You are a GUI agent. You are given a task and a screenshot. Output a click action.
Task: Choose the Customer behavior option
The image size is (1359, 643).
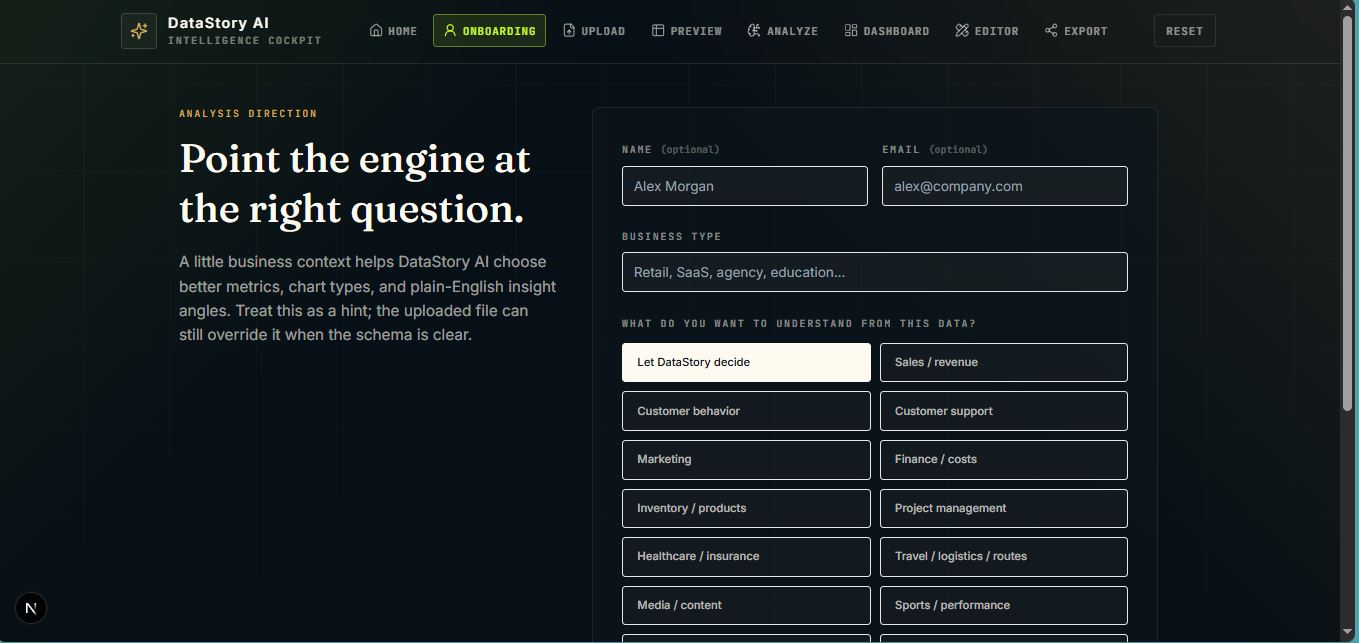point(746,411)
